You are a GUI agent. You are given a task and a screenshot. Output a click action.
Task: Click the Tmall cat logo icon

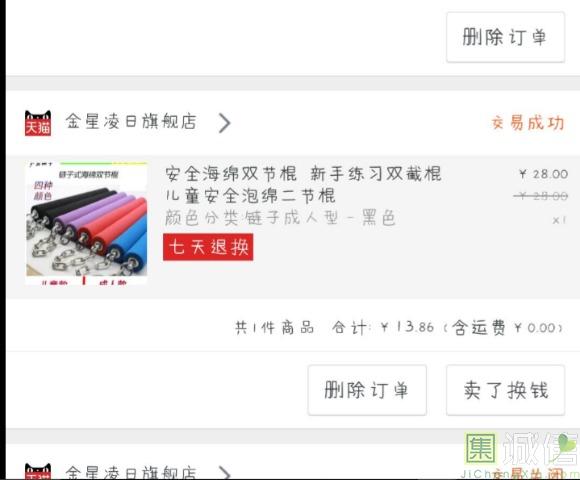(38, 123)
